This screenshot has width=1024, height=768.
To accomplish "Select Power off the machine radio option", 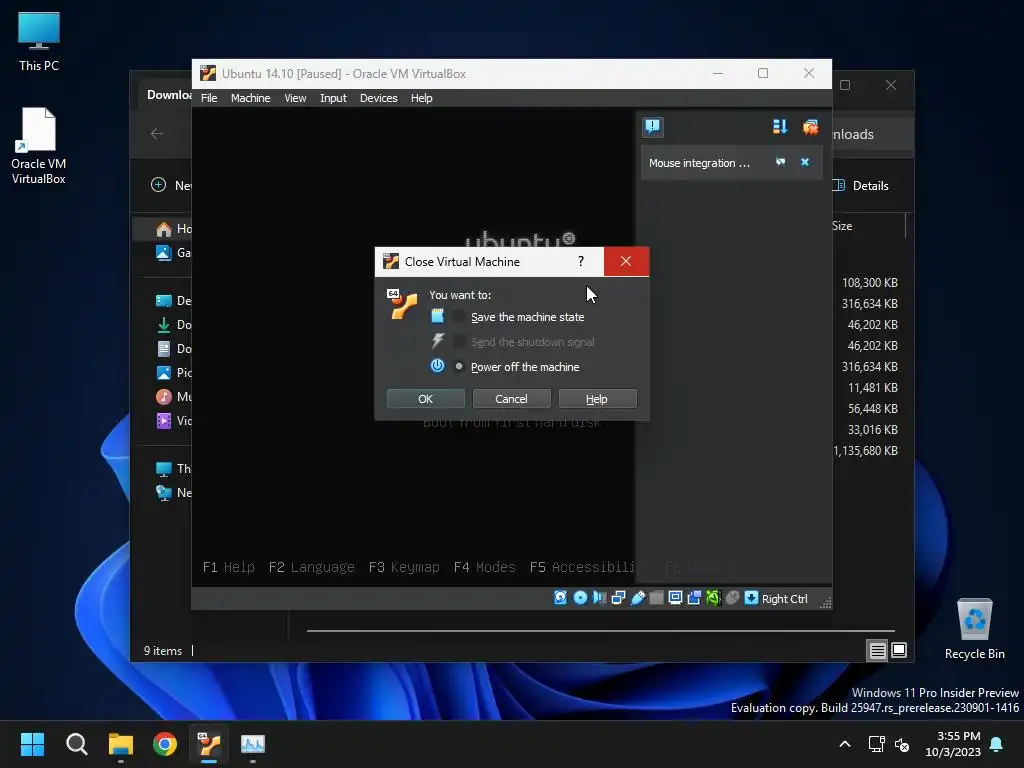I will tap(459, 367).
